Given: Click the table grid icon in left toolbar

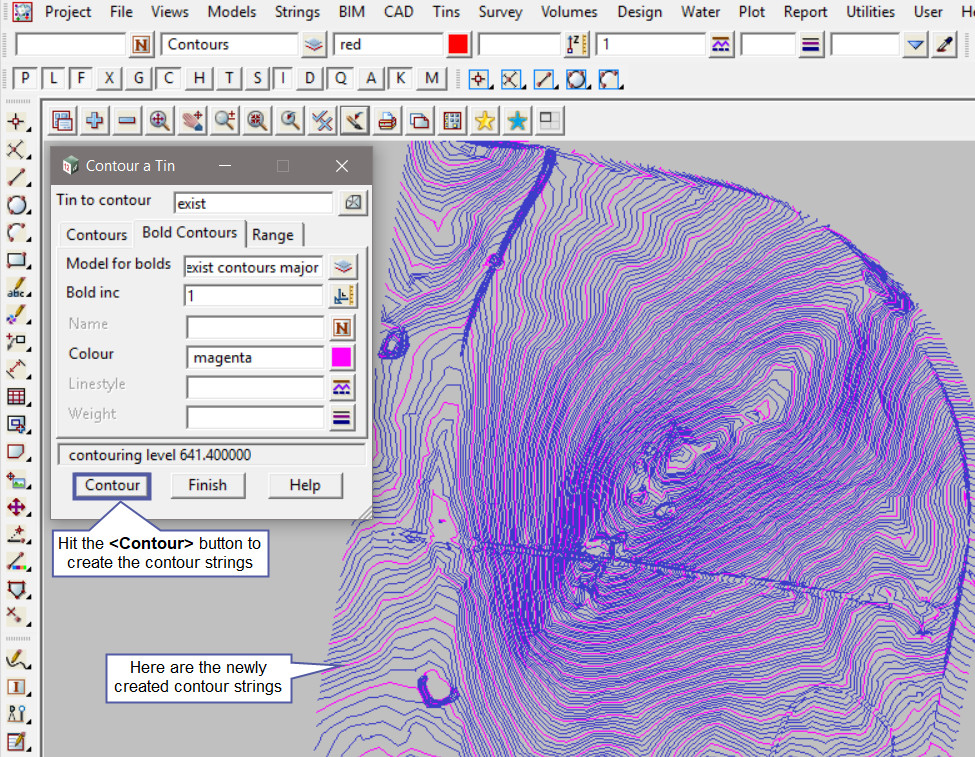Looking at the screenshot, I should tap(16, 397).
